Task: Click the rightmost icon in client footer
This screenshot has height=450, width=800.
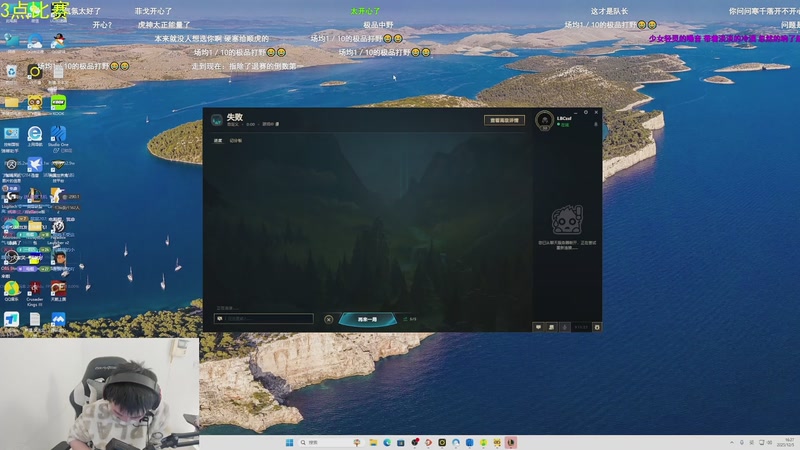Action: pyautogui.click(x=597, y=326)
